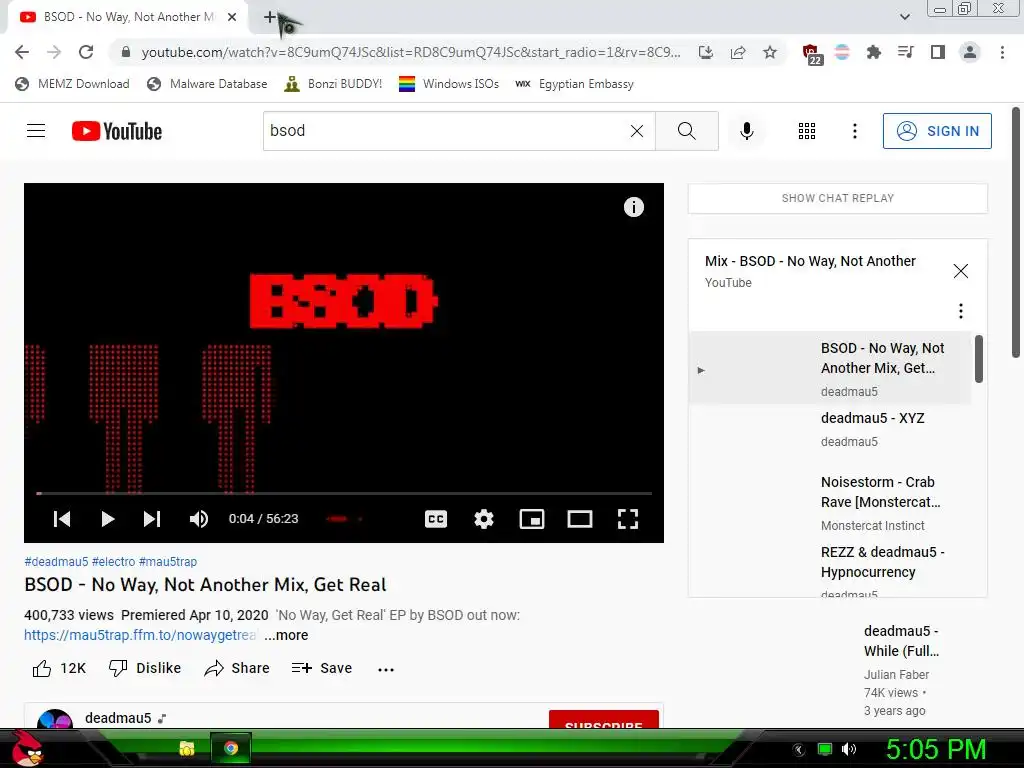Viewport: 1024px width, 768px height.
Task: Click the magnifier search button
Action: click(x=686, y=131)
